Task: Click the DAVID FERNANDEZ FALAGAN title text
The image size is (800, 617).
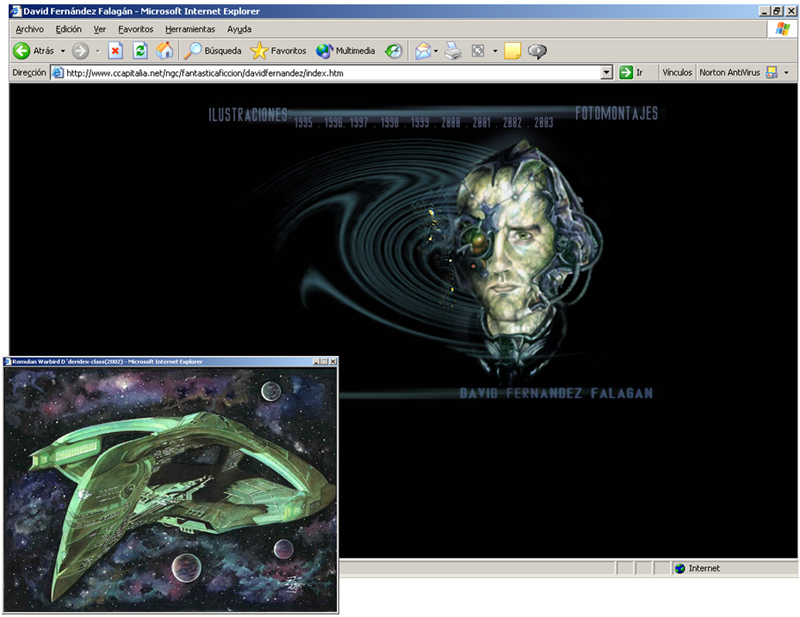Action: pyautogui.click(x=556, y=393)
